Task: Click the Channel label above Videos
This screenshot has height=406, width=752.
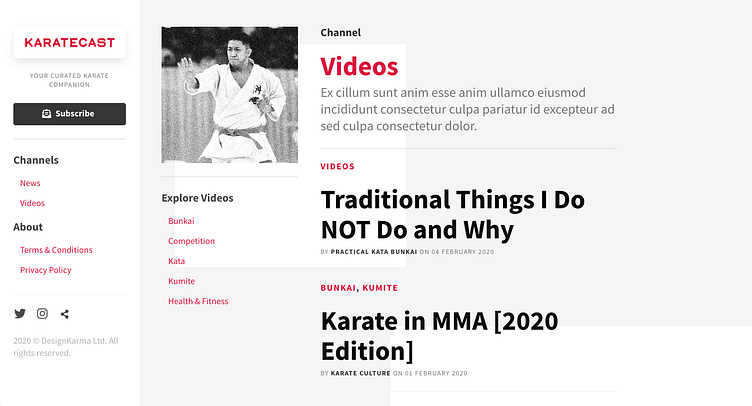Action: point(341,33)
